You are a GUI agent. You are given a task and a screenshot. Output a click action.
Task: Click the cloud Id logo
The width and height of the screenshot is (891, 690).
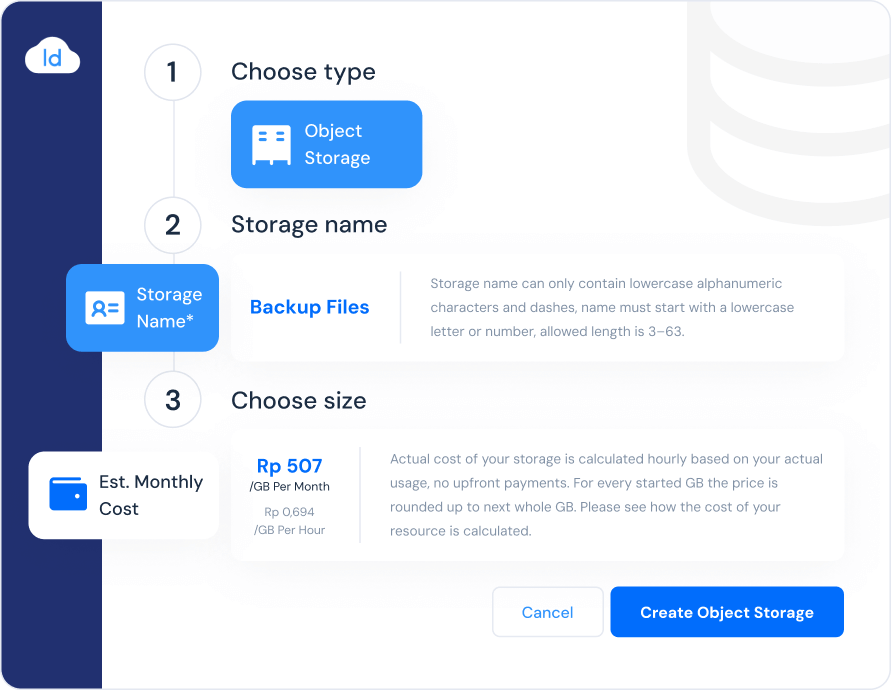52,58
